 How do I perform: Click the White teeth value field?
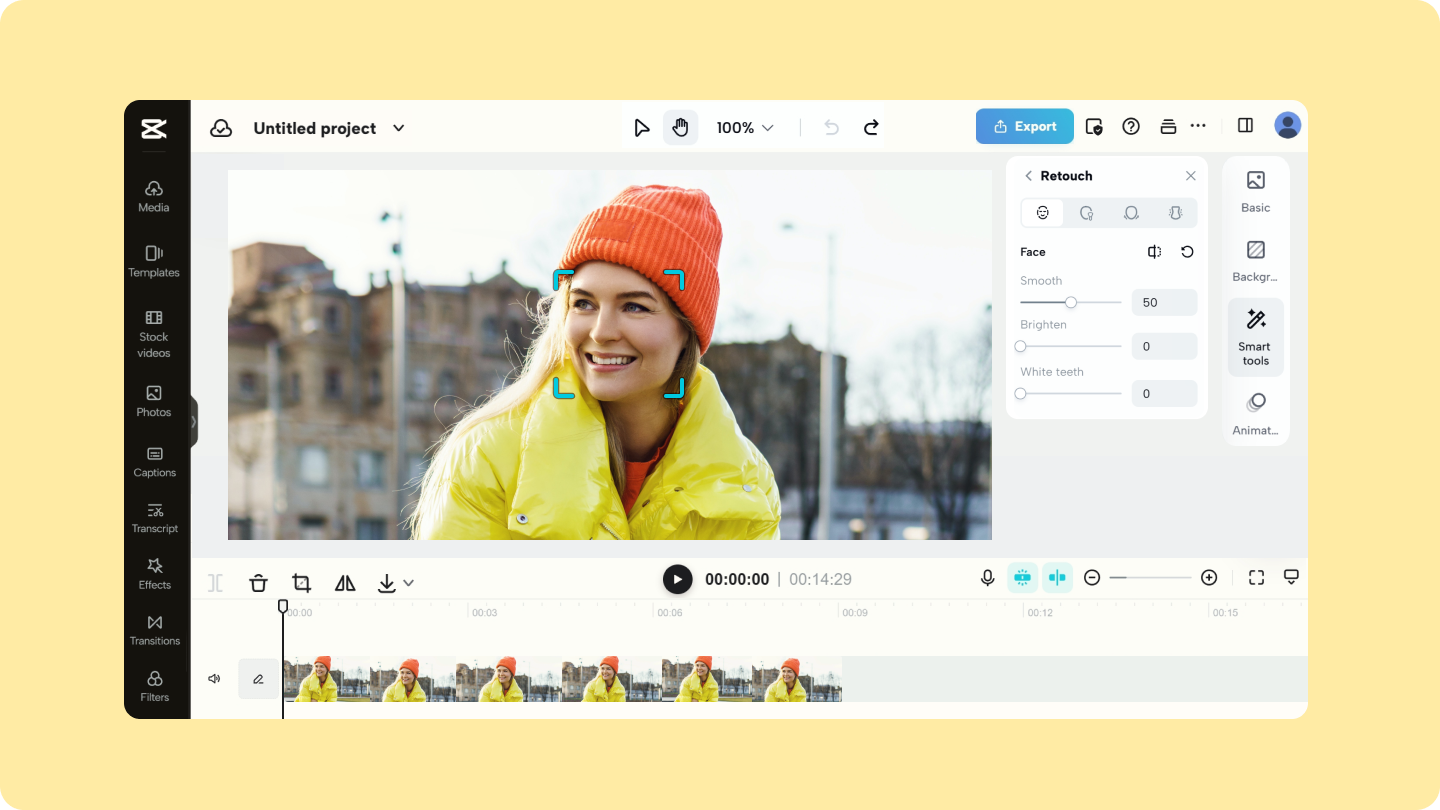coord(1164,393)
